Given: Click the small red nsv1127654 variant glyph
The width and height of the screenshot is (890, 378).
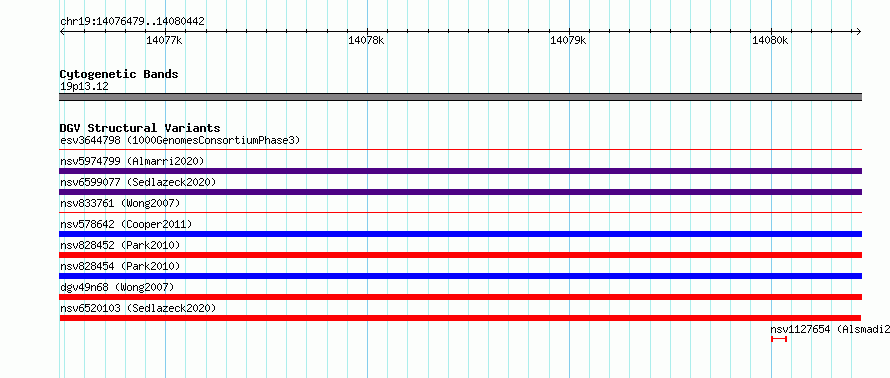Looking at the screenshot, I should [x=779, y=339].
